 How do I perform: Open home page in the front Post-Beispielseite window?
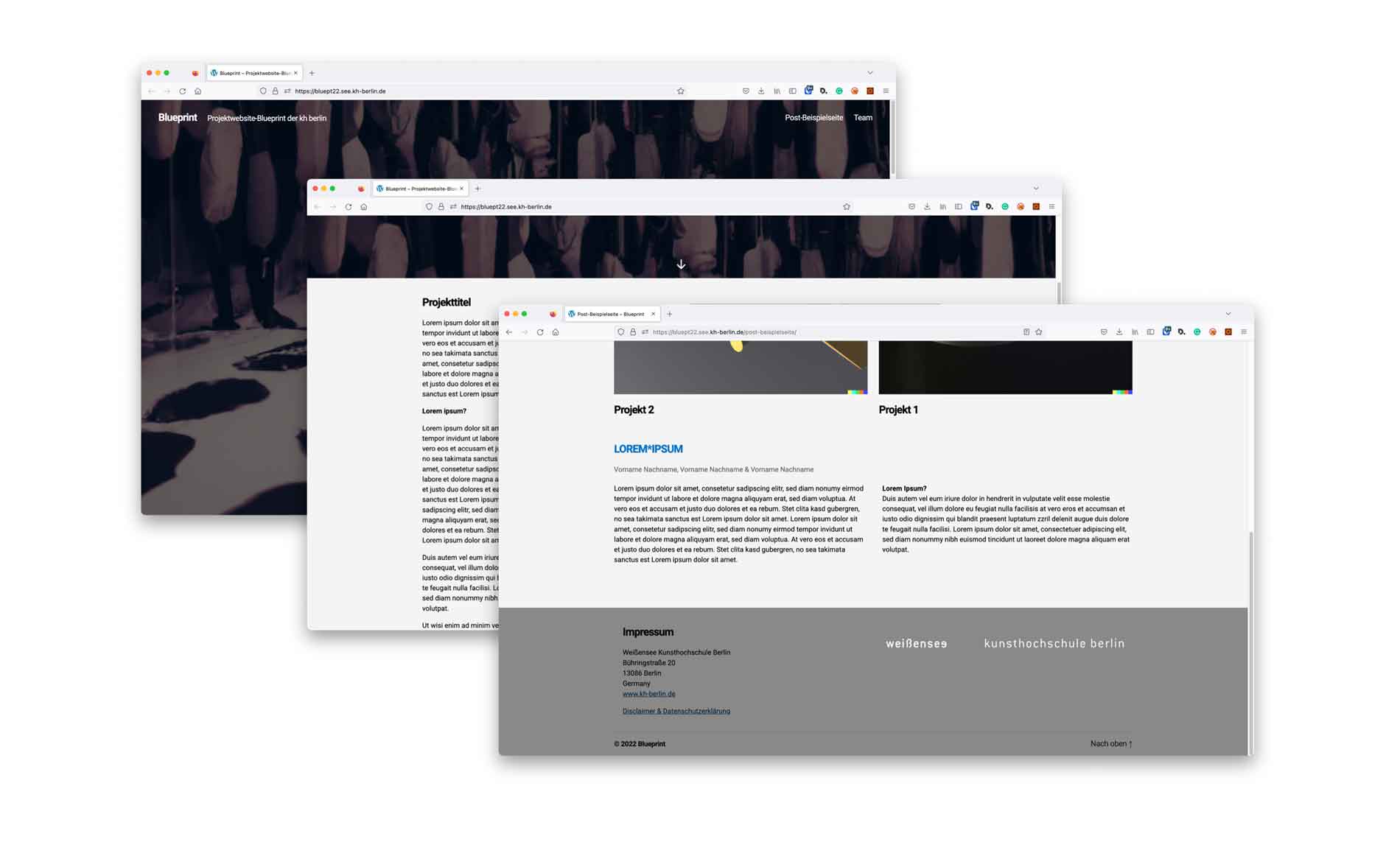556,332
